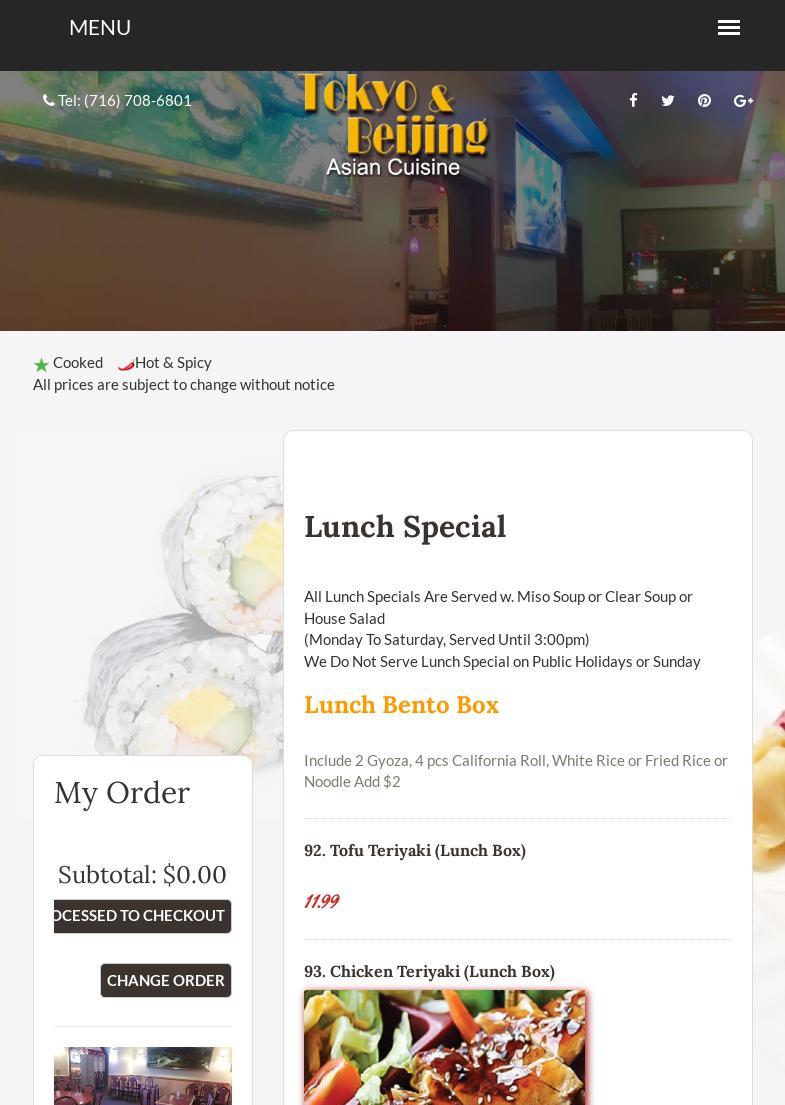Open the Twitter social icon

(x=668, y=100)
